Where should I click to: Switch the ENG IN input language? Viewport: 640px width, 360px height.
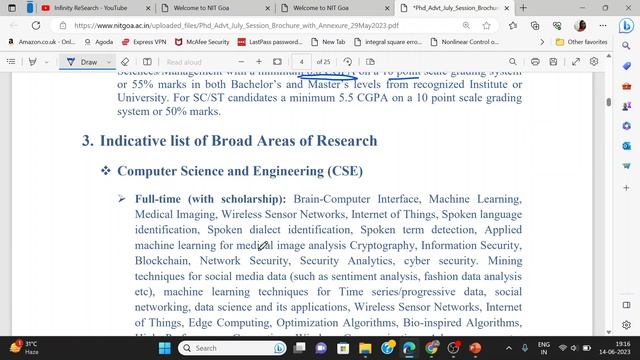tap(544, 348)
